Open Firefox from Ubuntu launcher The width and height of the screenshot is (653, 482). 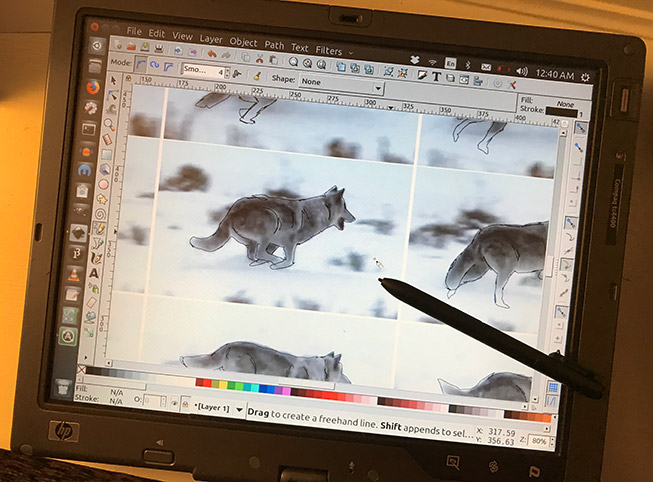coord(93,87)
